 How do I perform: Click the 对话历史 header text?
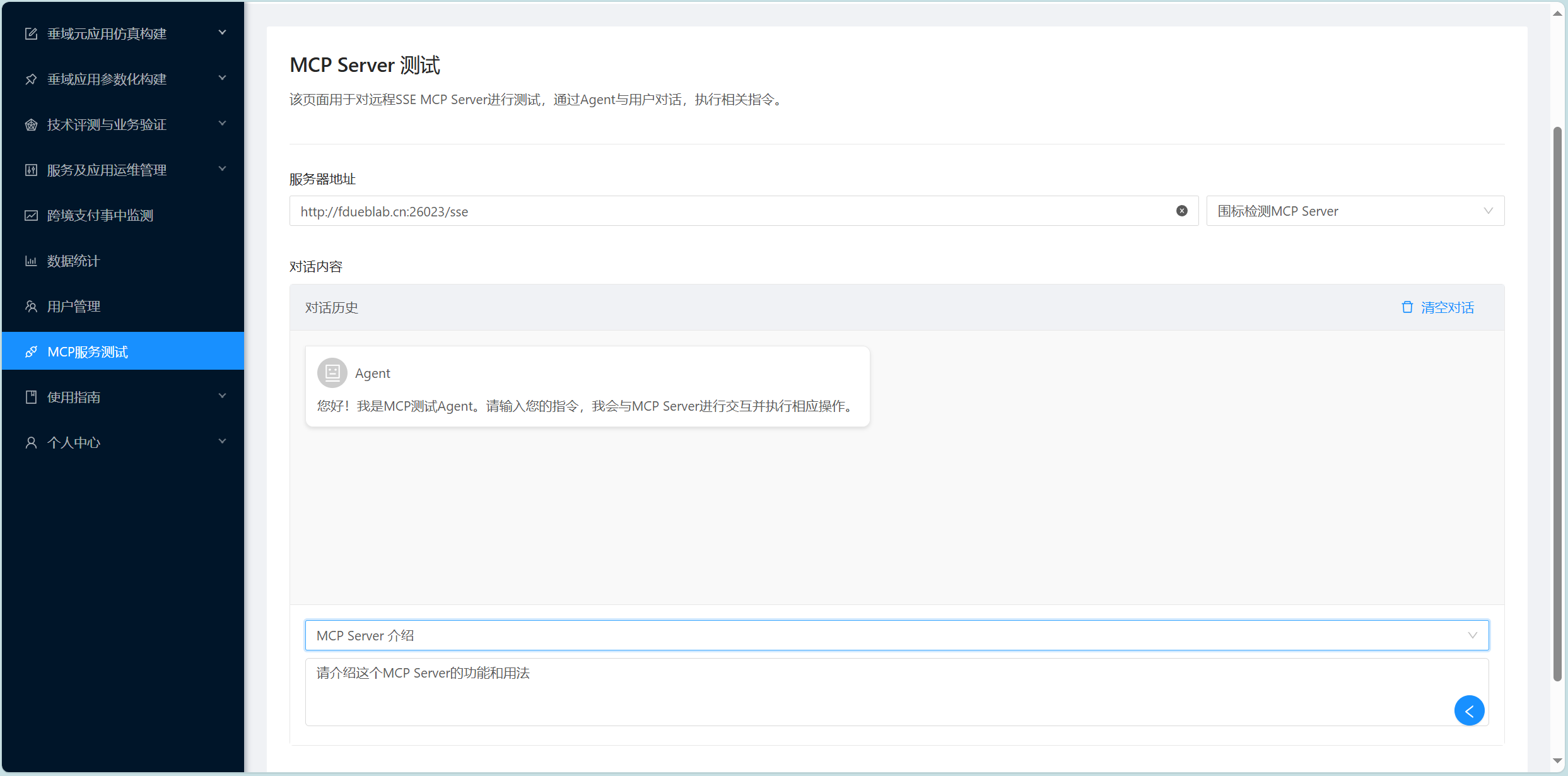331,307
